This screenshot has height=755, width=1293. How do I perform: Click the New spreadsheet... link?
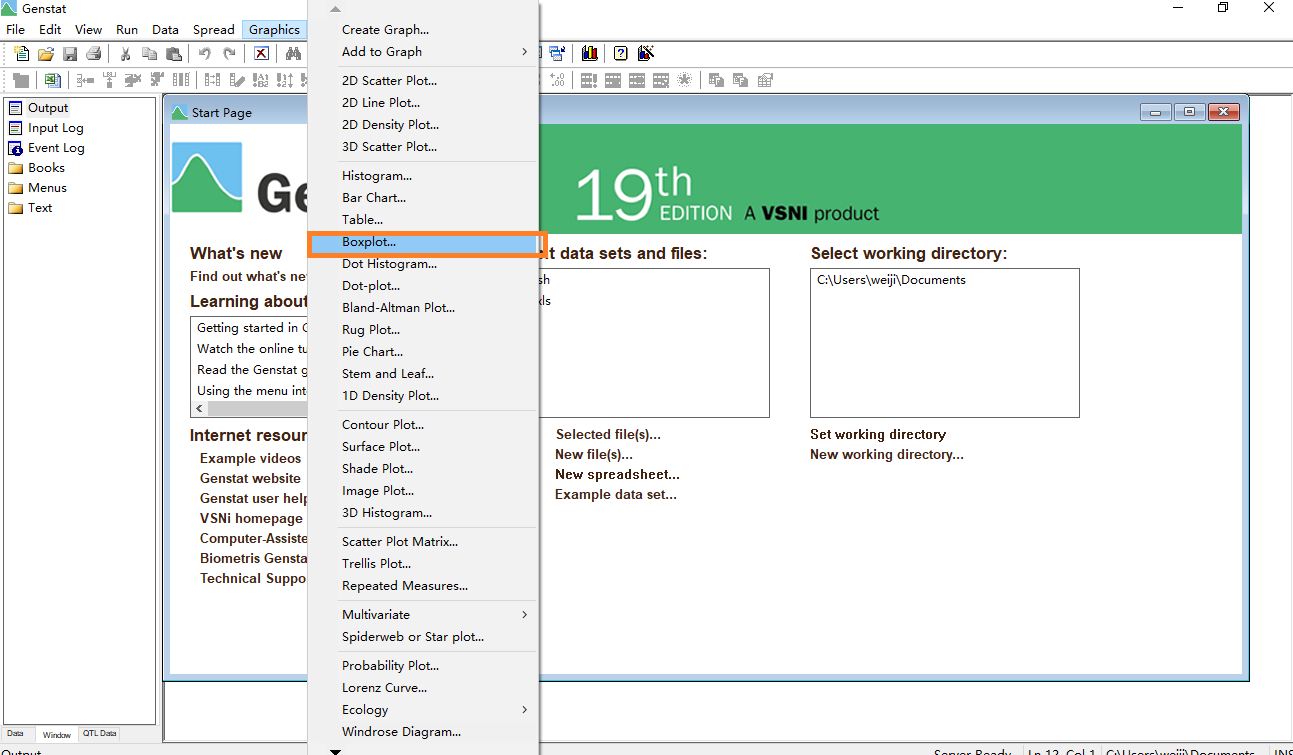(x=617, y=475)
